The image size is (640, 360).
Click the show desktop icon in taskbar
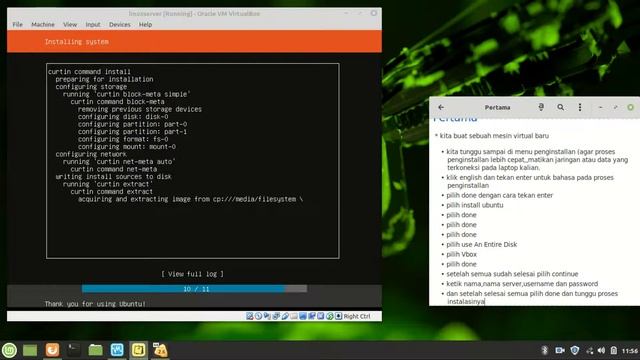pos(30,350)
